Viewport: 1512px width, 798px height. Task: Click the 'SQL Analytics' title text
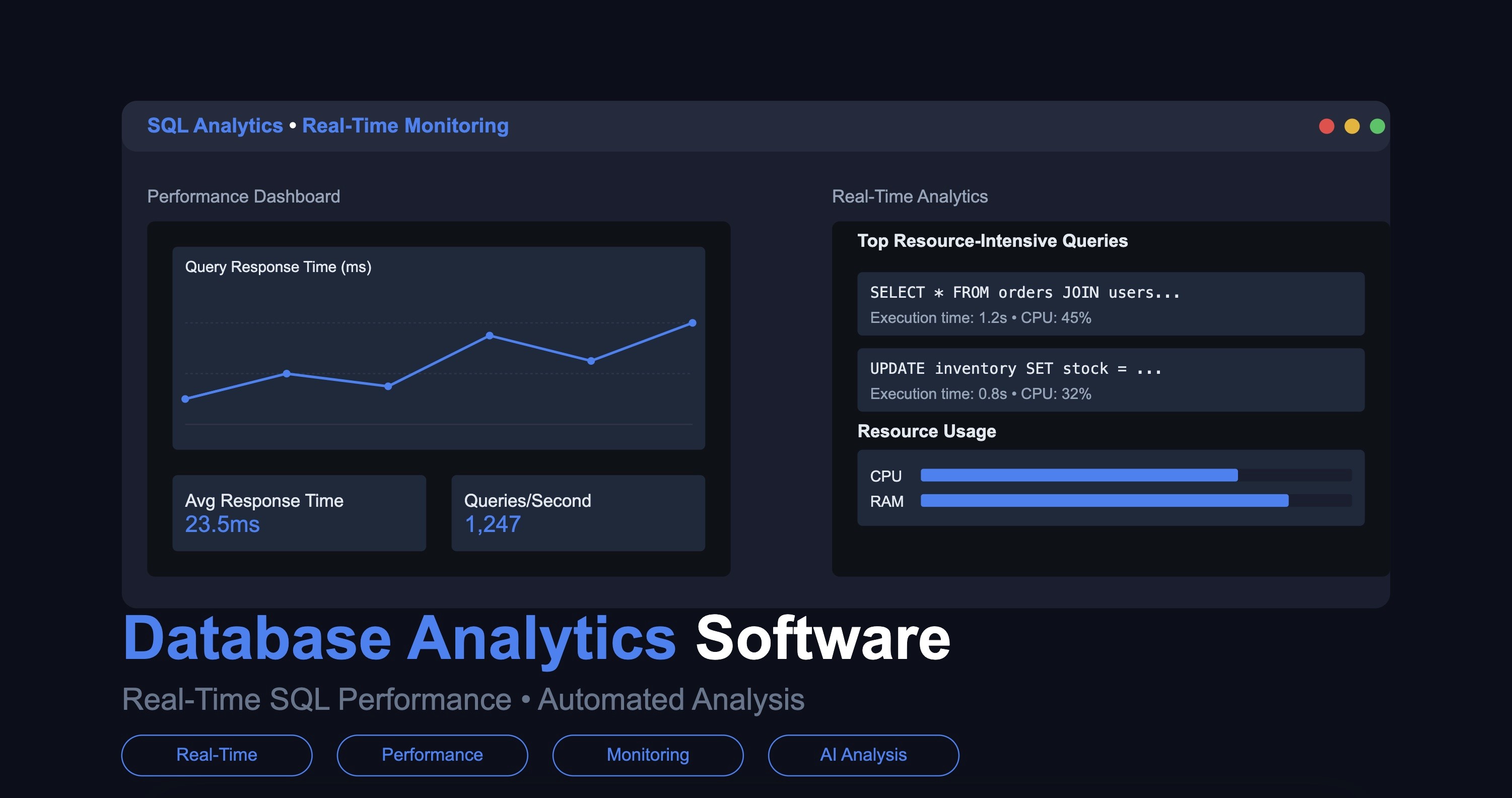pos(215,125)
